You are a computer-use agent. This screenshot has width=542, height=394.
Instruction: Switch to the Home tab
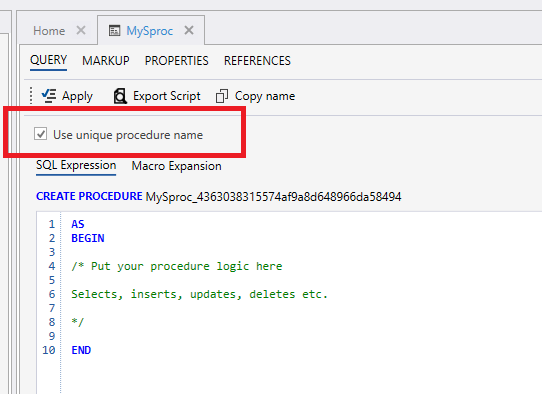tap(49, 31)
